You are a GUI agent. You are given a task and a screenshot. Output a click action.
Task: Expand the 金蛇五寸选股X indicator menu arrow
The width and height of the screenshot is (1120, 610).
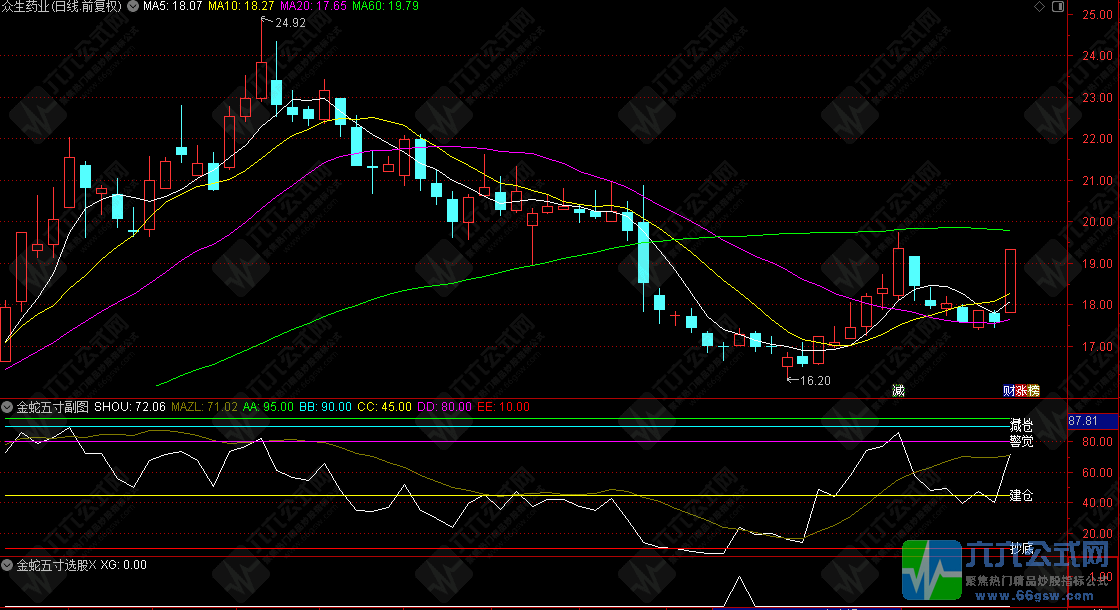tap(7, 565)
